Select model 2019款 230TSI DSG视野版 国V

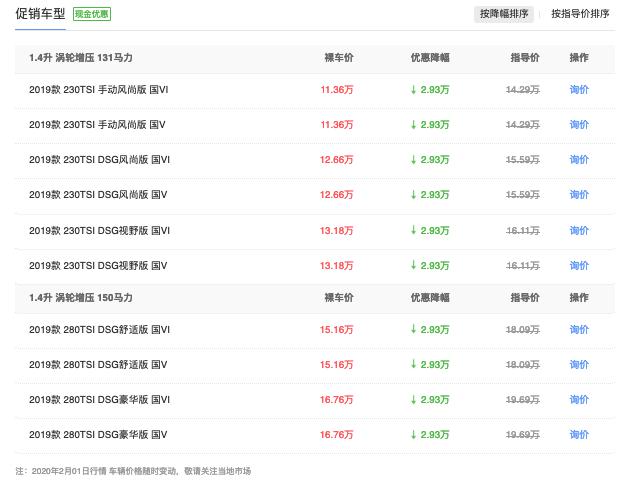[98, 265]
